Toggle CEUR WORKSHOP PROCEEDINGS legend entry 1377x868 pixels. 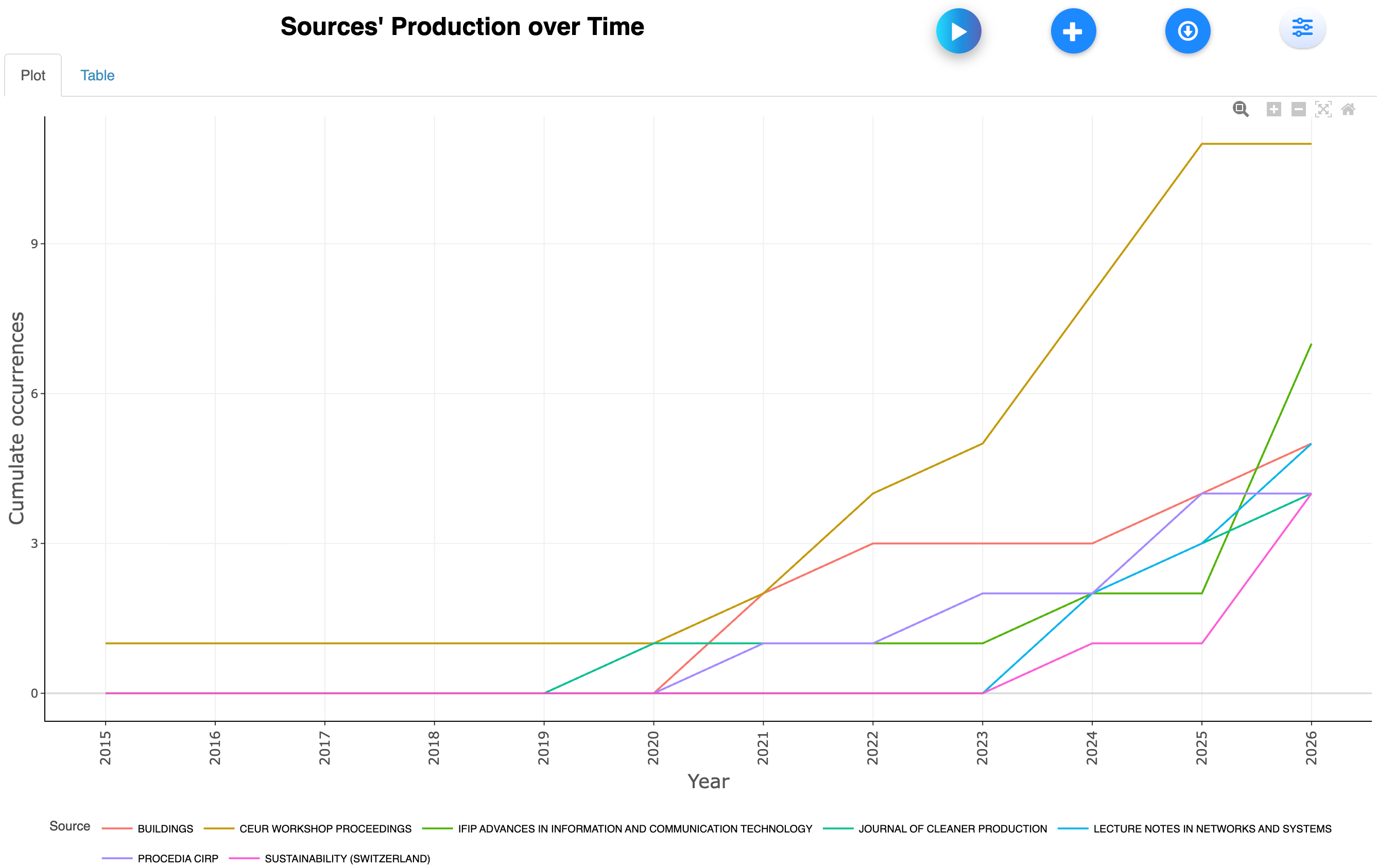325,828
